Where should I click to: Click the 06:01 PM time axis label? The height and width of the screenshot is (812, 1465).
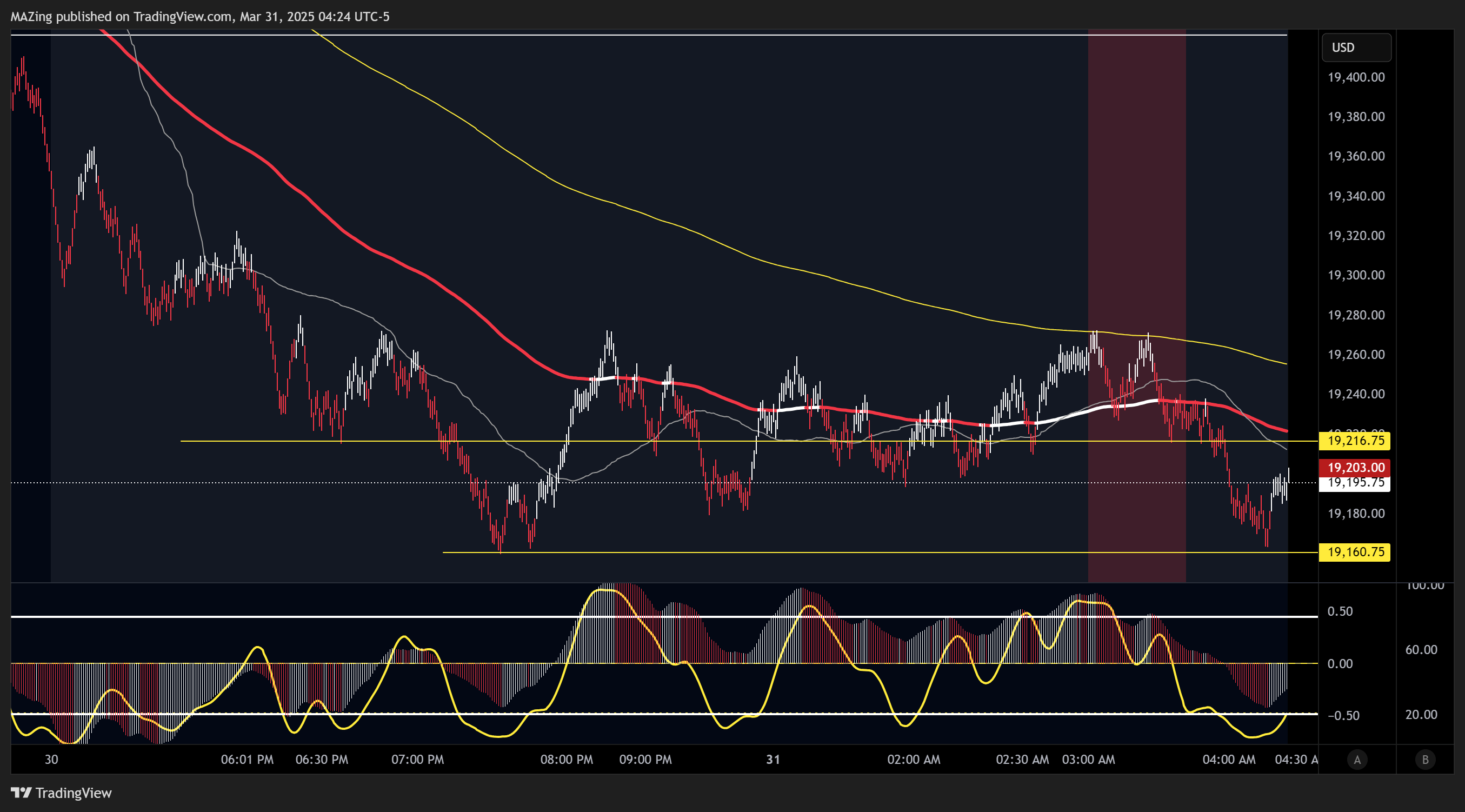click(247, 760)
